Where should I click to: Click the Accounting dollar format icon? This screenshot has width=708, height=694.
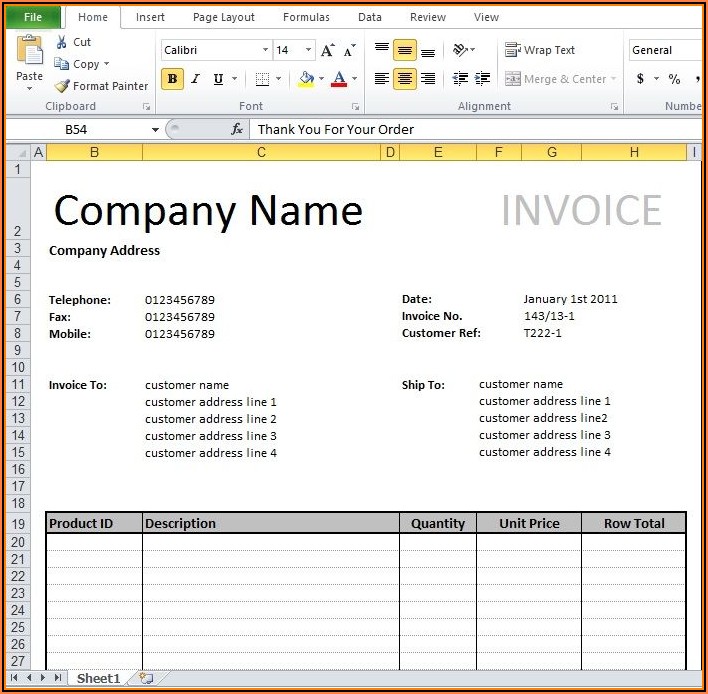pyautogui.click(x=641, y=79)
